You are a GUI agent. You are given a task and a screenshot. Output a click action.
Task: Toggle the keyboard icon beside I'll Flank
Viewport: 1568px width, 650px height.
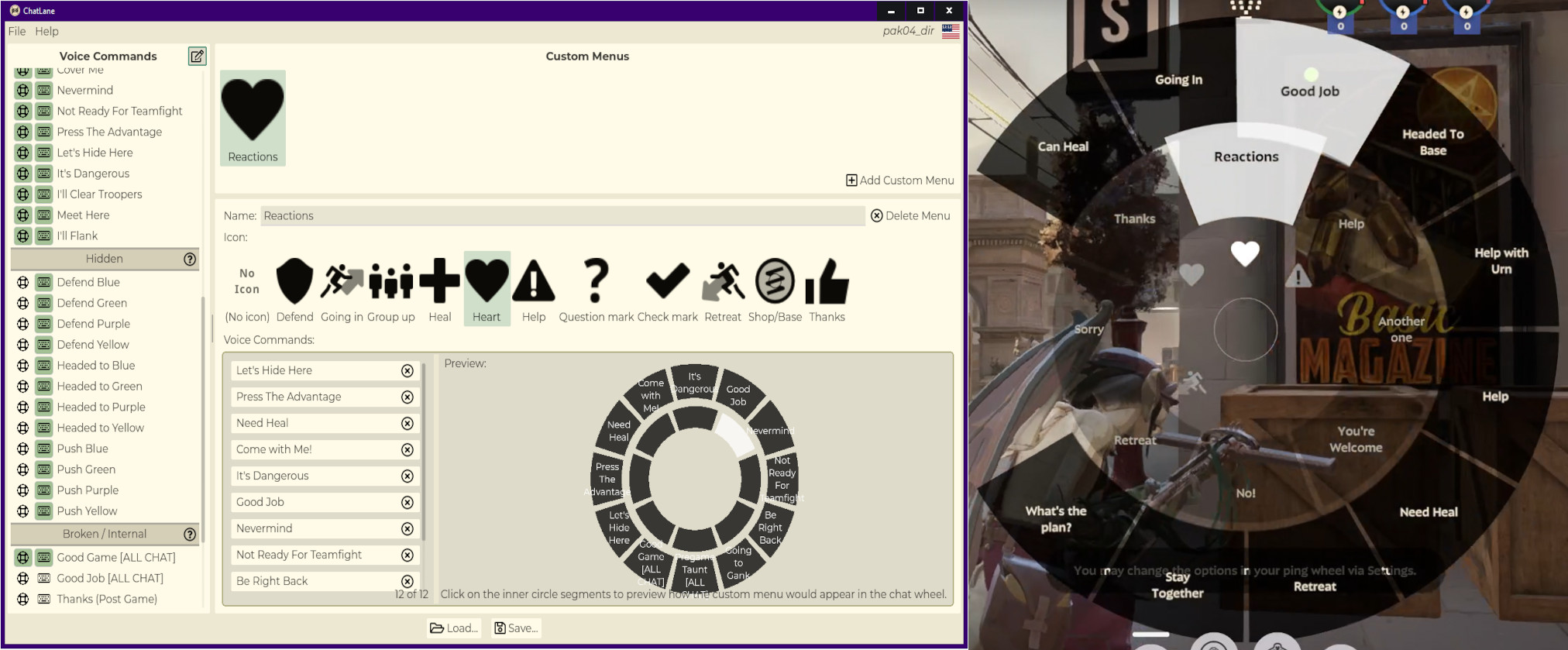pyautogui.click(x=44, y=236)
